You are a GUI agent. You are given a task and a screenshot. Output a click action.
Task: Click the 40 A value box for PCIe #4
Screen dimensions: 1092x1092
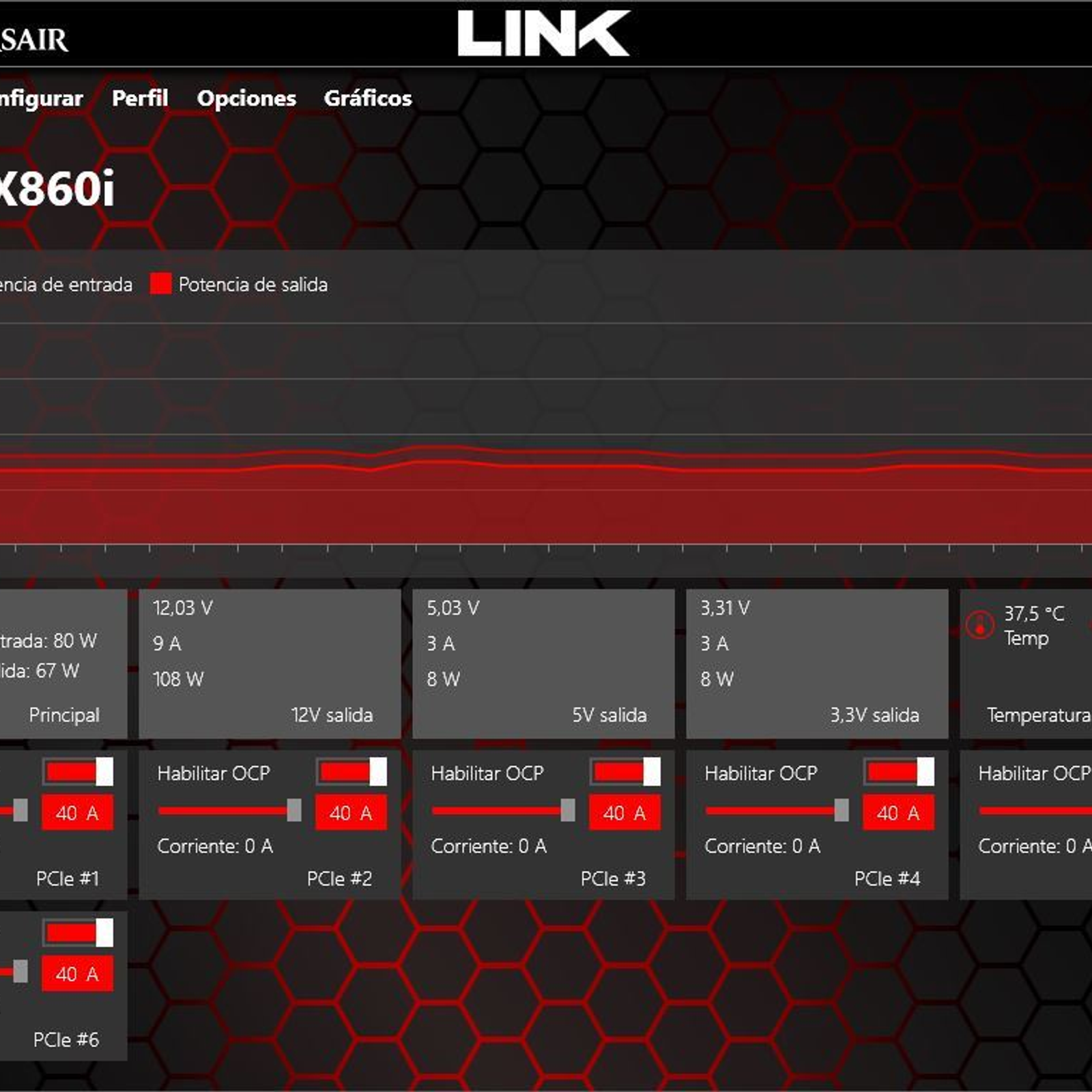point(898,812)
